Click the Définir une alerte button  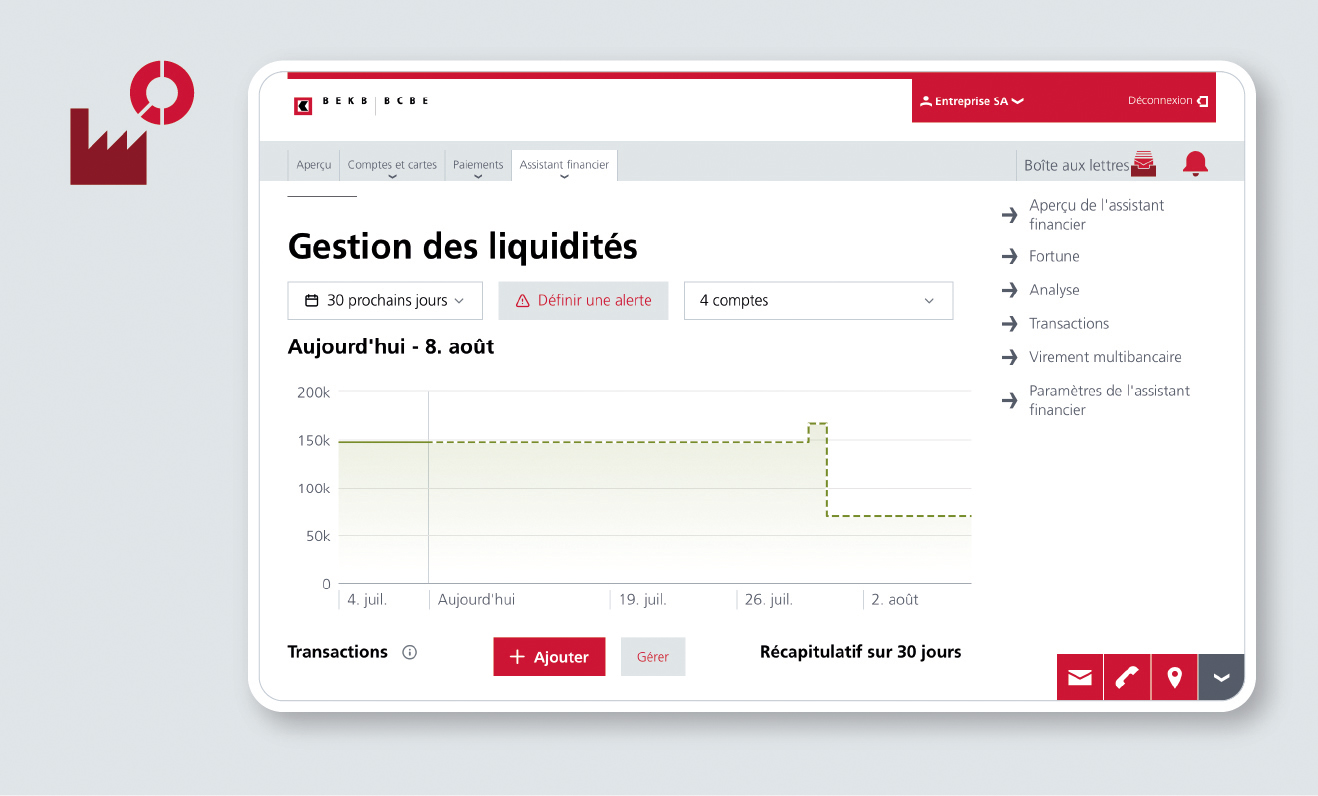[583, 301]
